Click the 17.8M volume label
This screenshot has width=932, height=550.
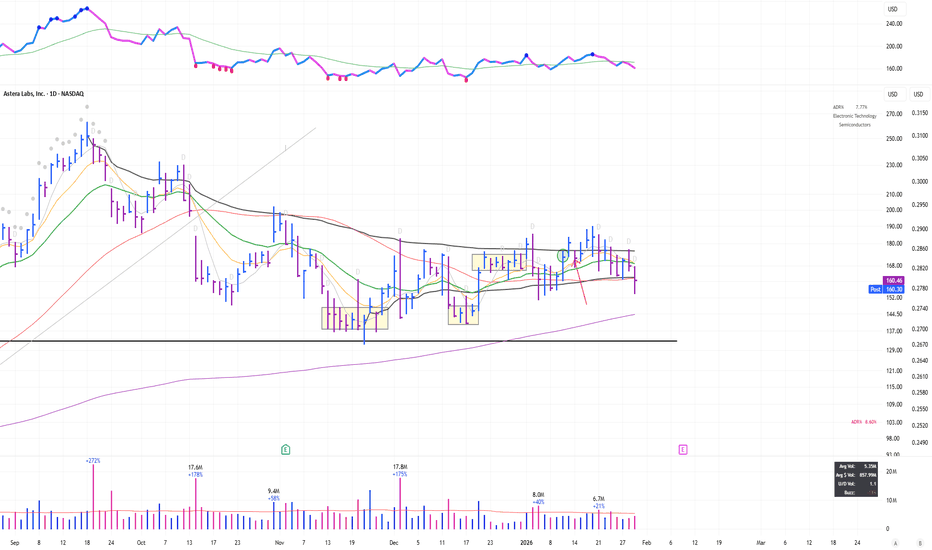tap(400, 467)
